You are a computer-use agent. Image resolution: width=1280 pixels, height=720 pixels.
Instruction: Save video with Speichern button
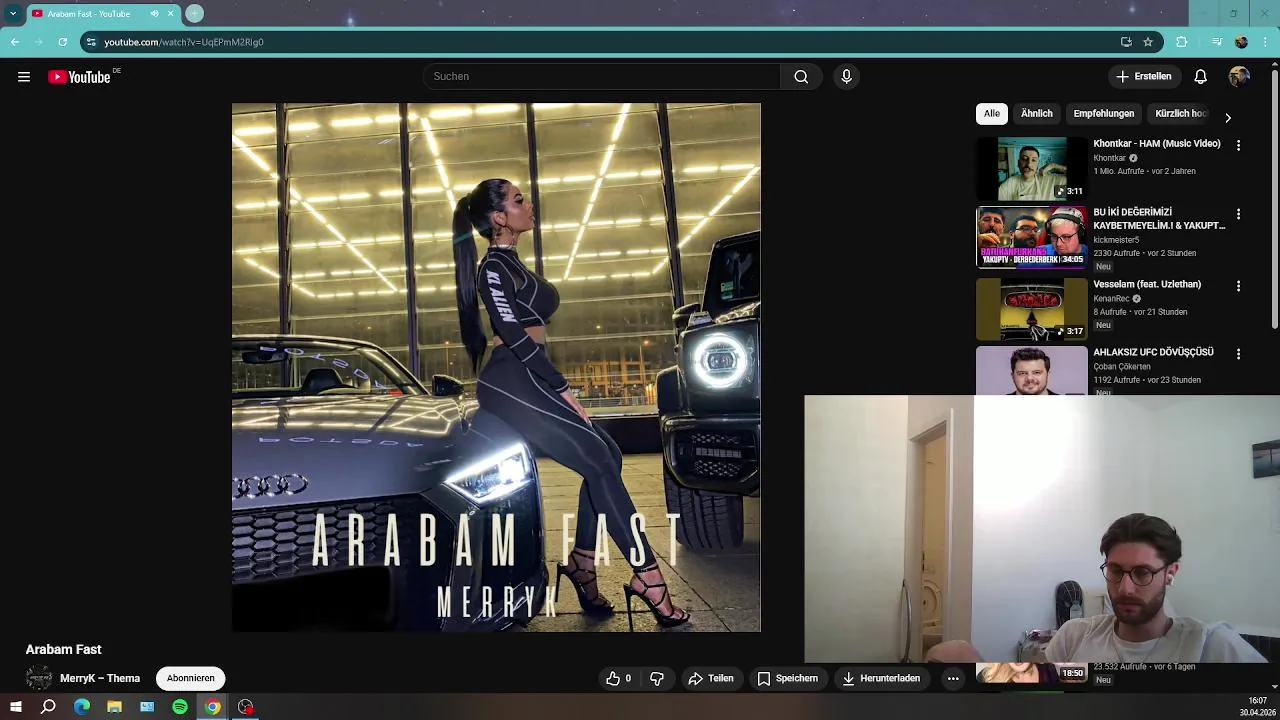[x=788, y=678]
